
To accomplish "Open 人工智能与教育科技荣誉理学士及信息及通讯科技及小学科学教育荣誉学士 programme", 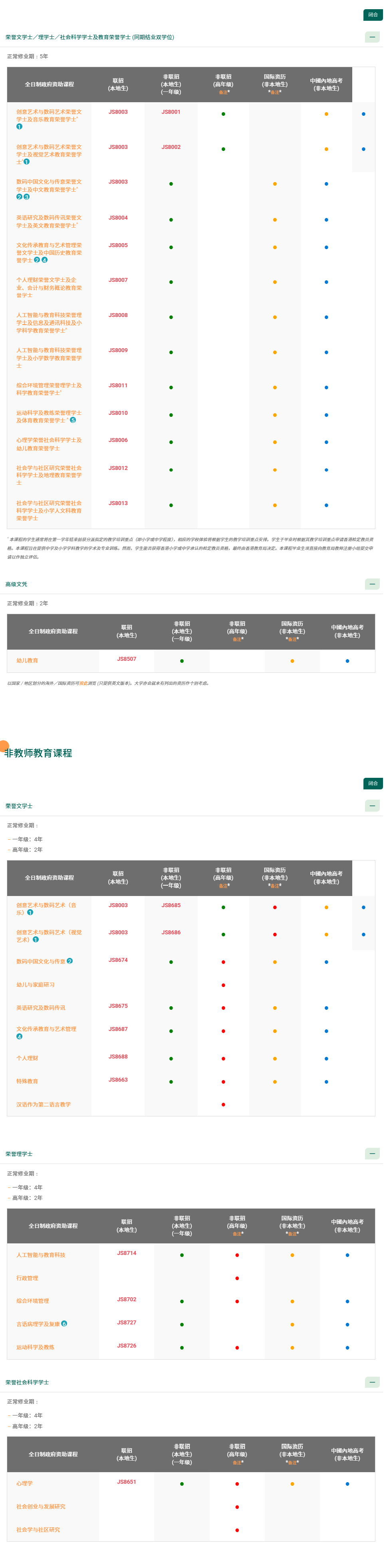I will (49, 323).
